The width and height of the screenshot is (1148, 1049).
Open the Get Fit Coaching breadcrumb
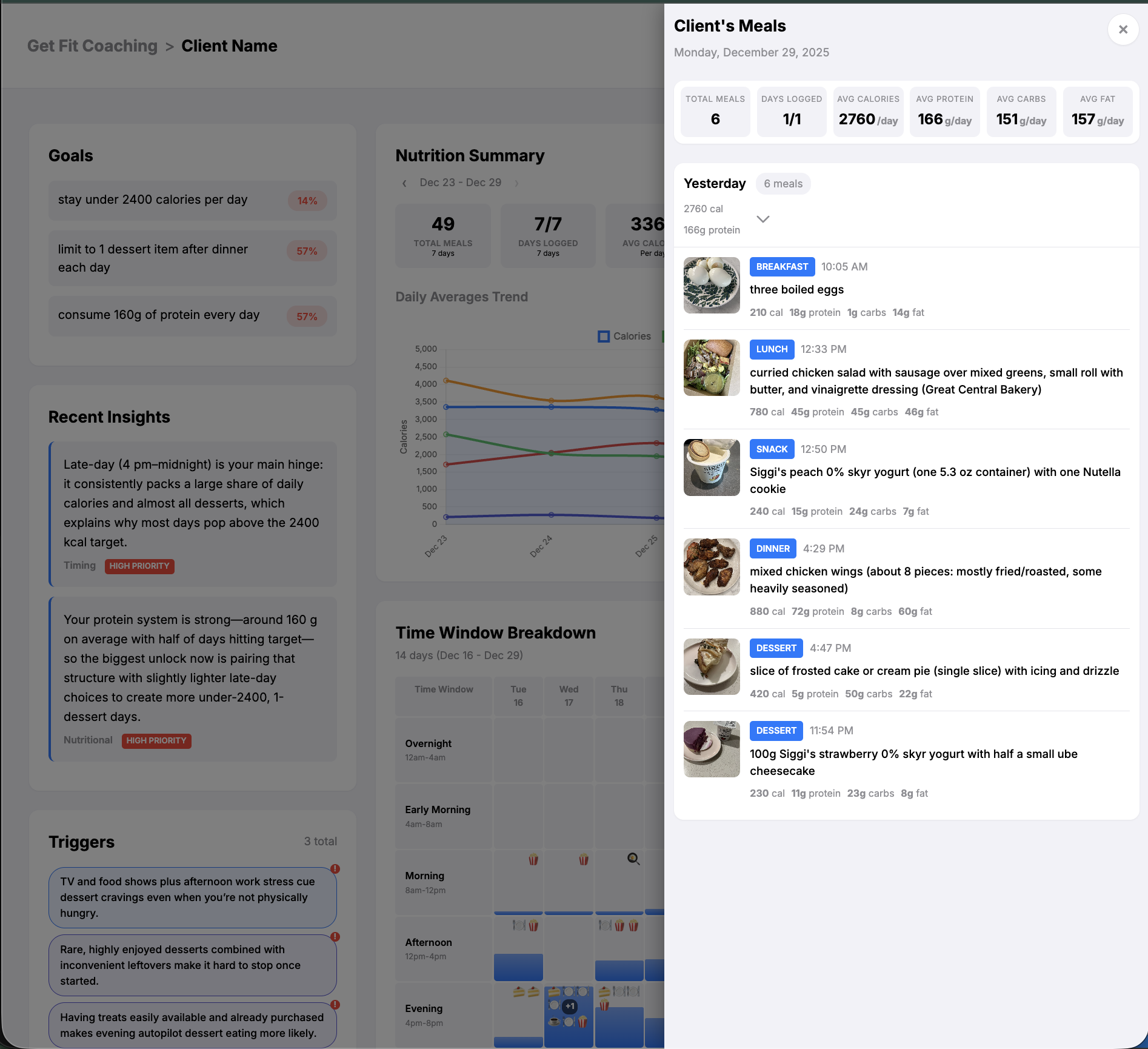click(92, 45)
